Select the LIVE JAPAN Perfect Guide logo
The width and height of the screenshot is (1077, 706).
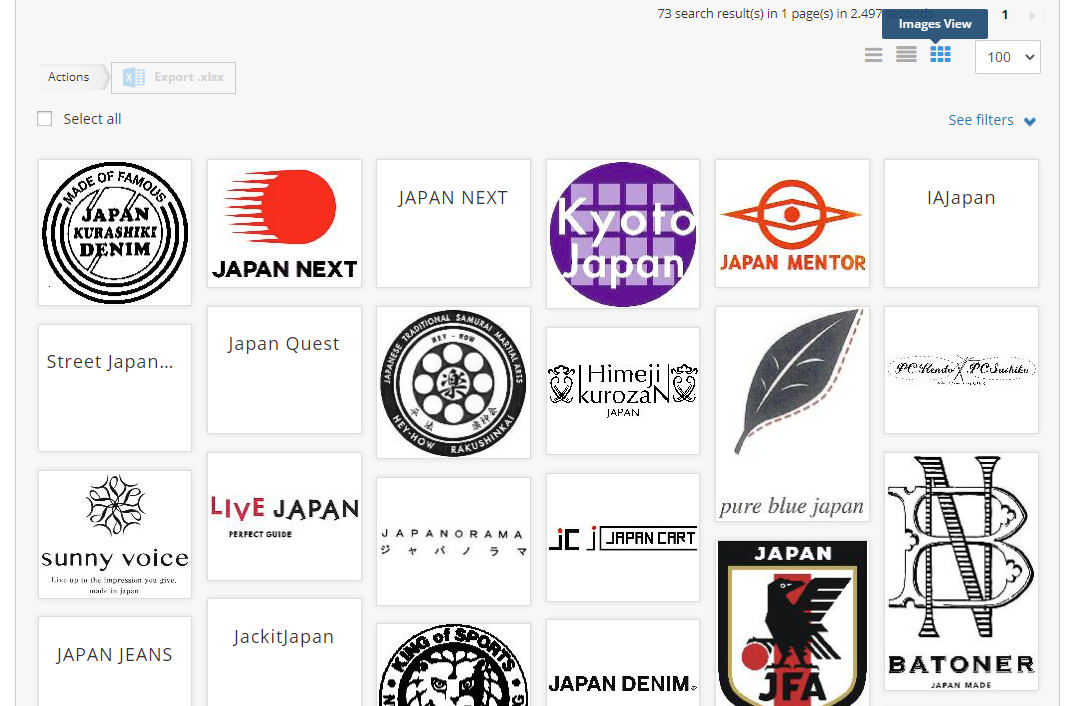click(284, 516)
